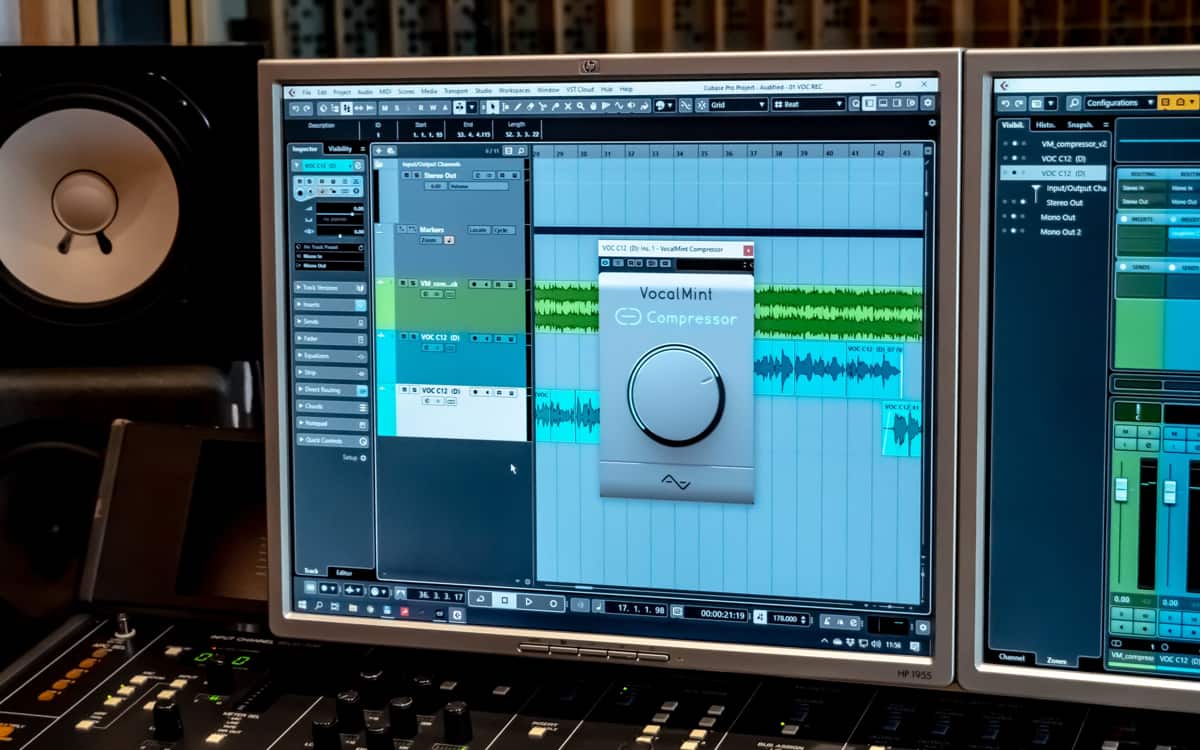Viewport: 1200px width, 750px height.
Task: Click the Locate button on Markers track
Action: [x=479, y=230]
